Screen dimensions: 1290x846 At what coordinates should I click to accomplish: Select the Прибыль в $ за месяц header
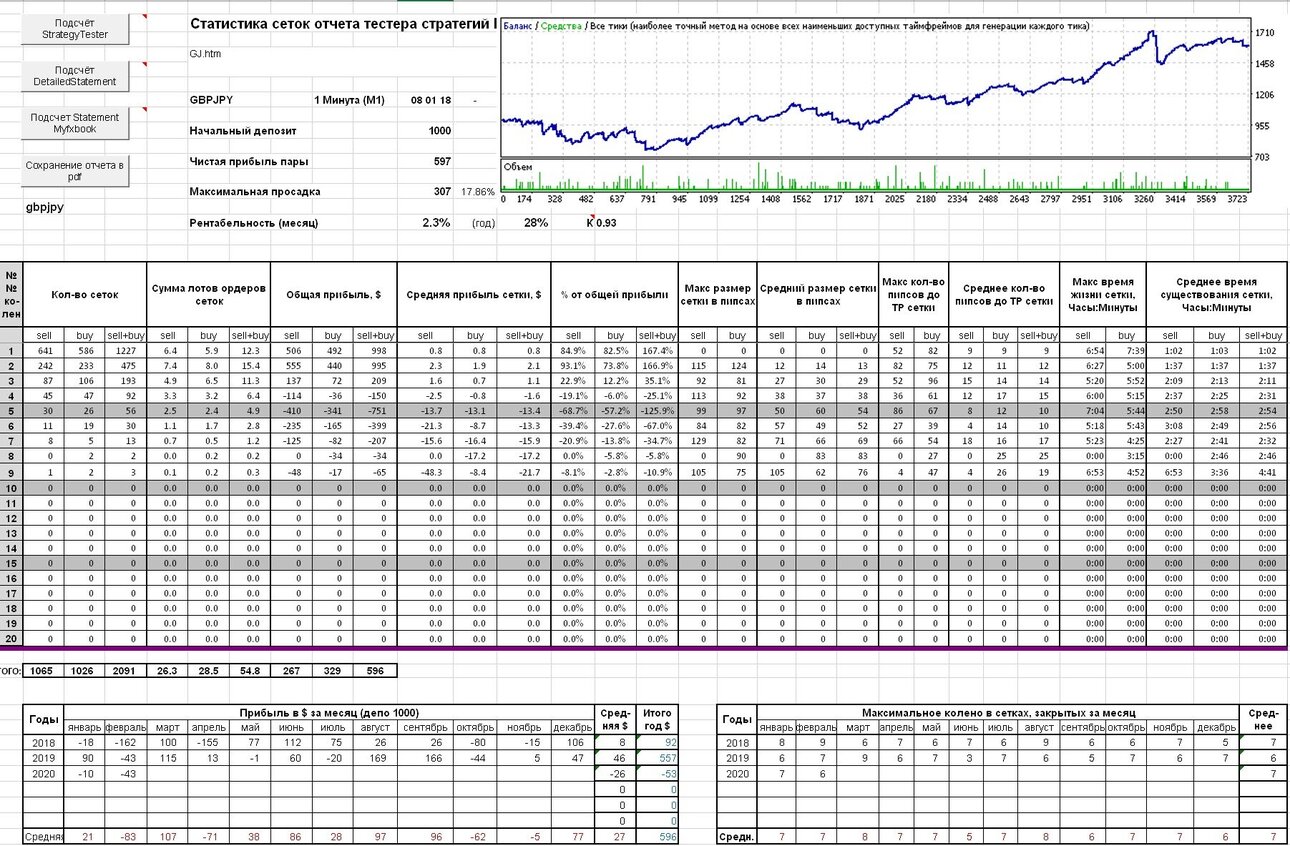pos(330,712)
